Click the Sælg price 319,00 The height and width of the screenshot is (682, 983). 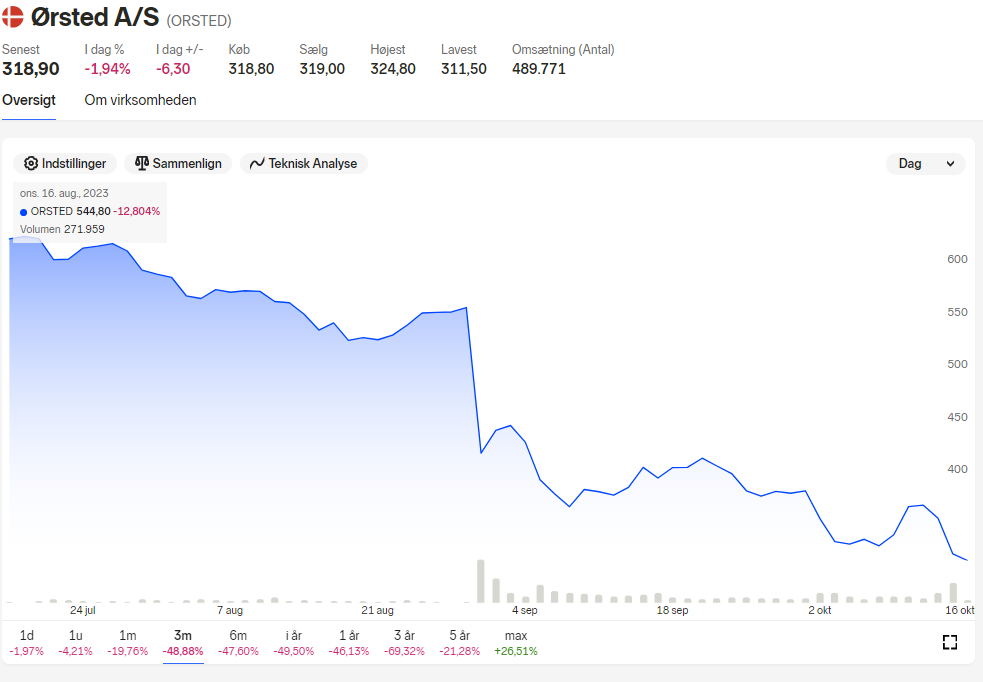click(322, 69)
